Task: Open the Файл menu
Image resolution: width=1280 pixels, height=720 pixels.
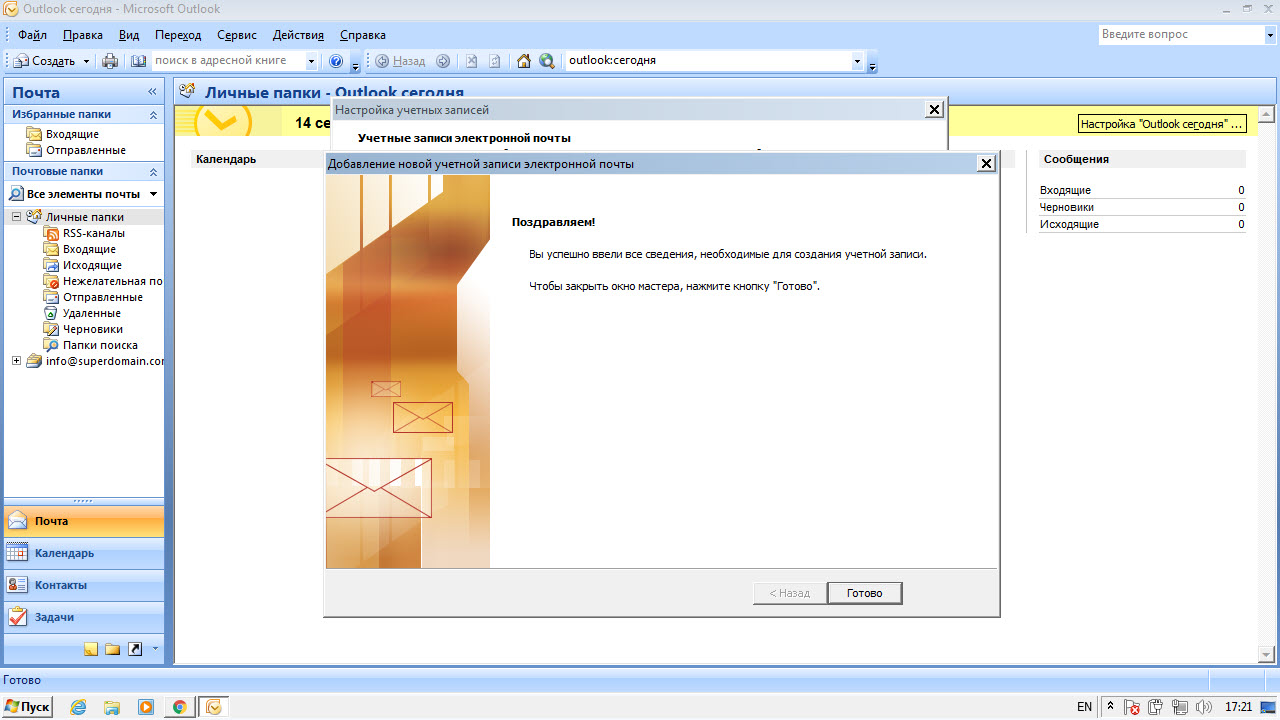Action: click(32, 35)
